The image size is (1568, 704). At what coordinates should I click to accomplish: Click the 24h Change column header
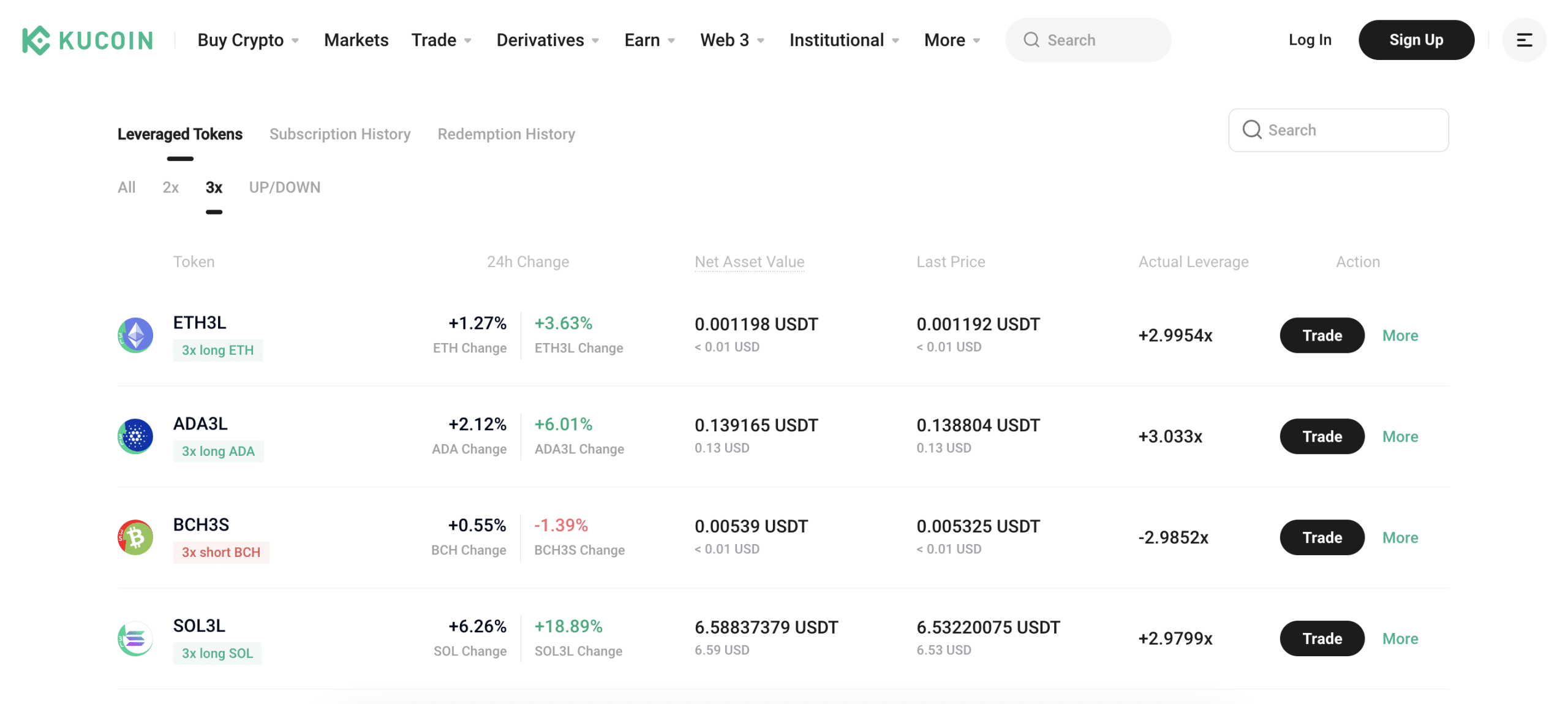click(x=527, y=262)
